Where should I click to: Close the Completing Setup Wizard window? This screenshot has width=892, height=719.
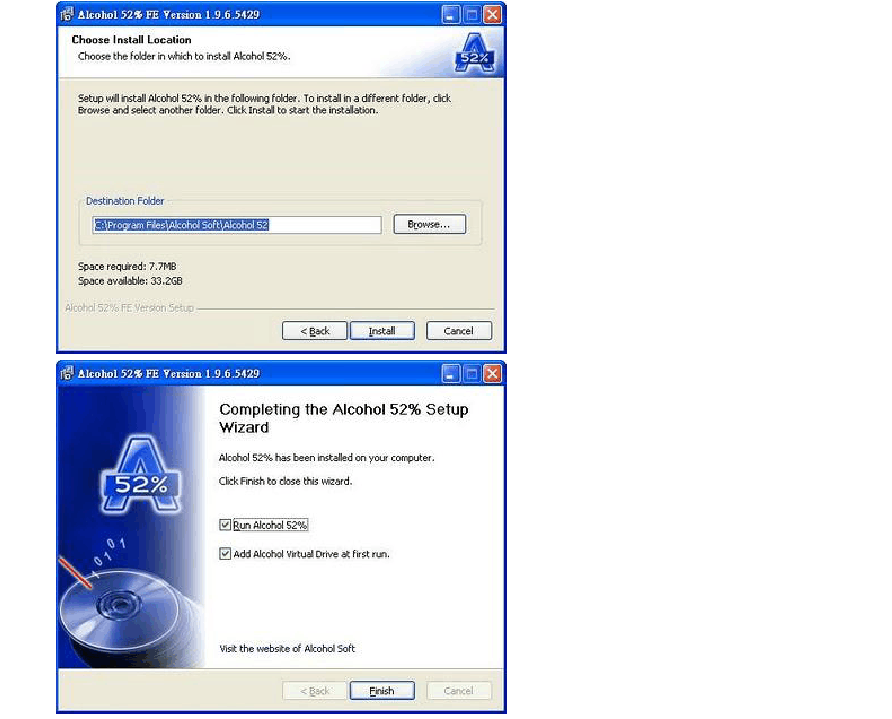493,374
